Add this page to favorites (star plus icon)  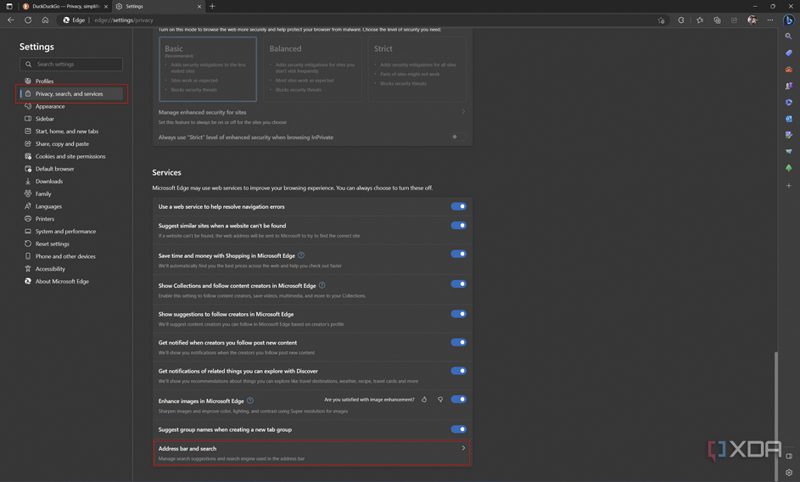point(661,20)
